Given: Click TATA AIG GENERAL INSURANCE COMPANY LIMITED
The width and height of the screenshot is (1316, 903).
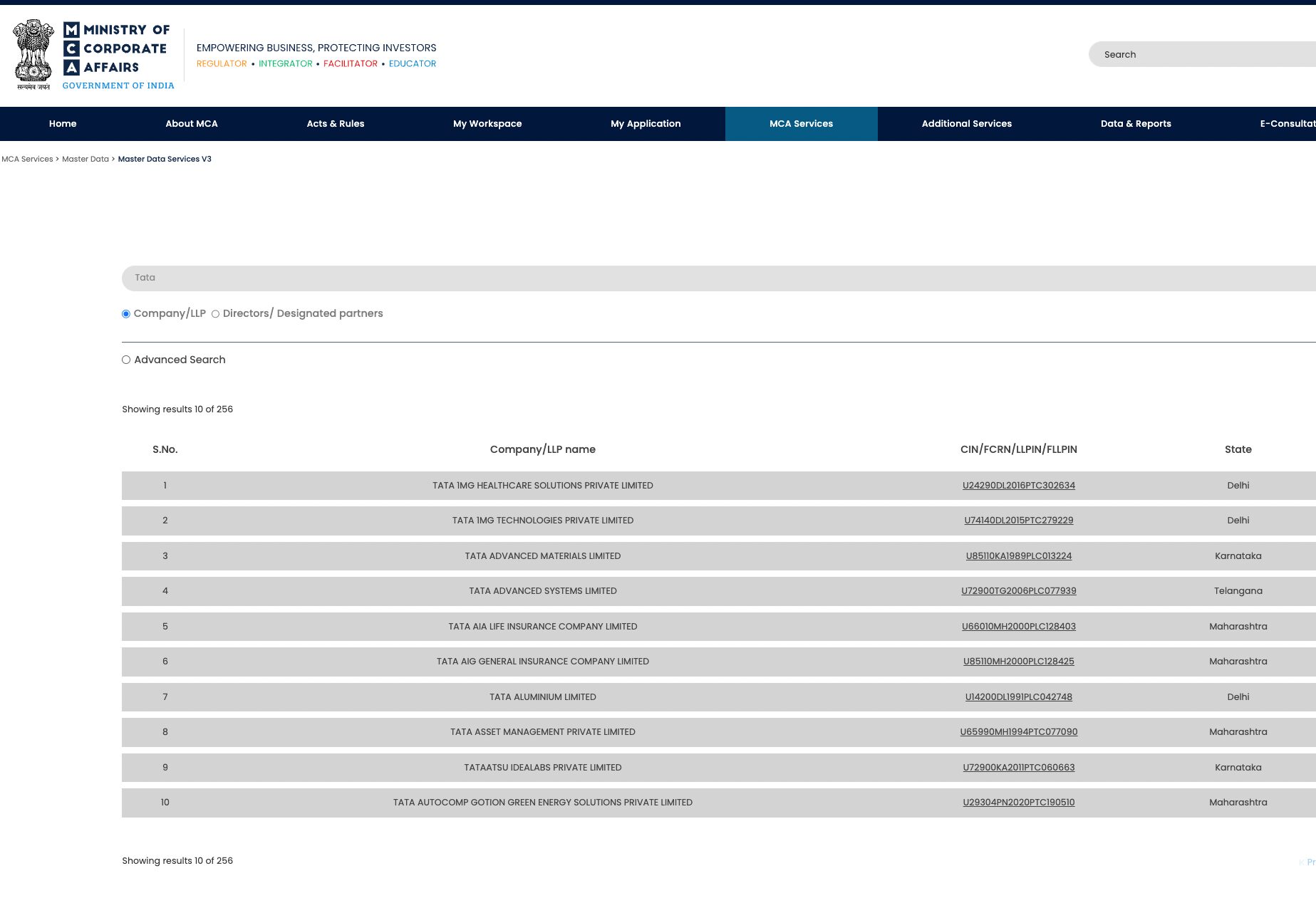Looking at the screenshot, I should pyautogui.click(x=543, y=662).
